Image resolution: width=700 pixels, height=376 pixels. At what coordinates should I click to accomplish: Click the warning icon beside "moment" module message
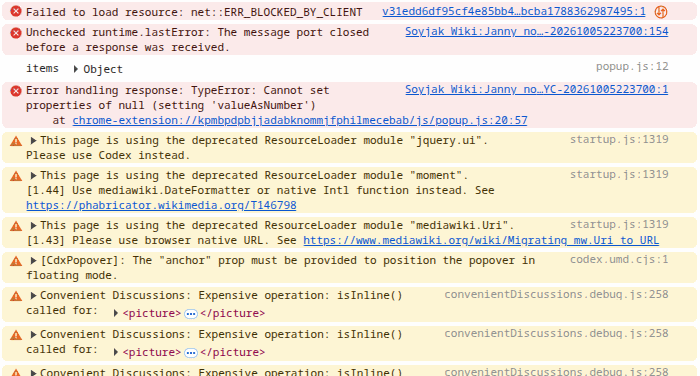[x=16, y=176]
